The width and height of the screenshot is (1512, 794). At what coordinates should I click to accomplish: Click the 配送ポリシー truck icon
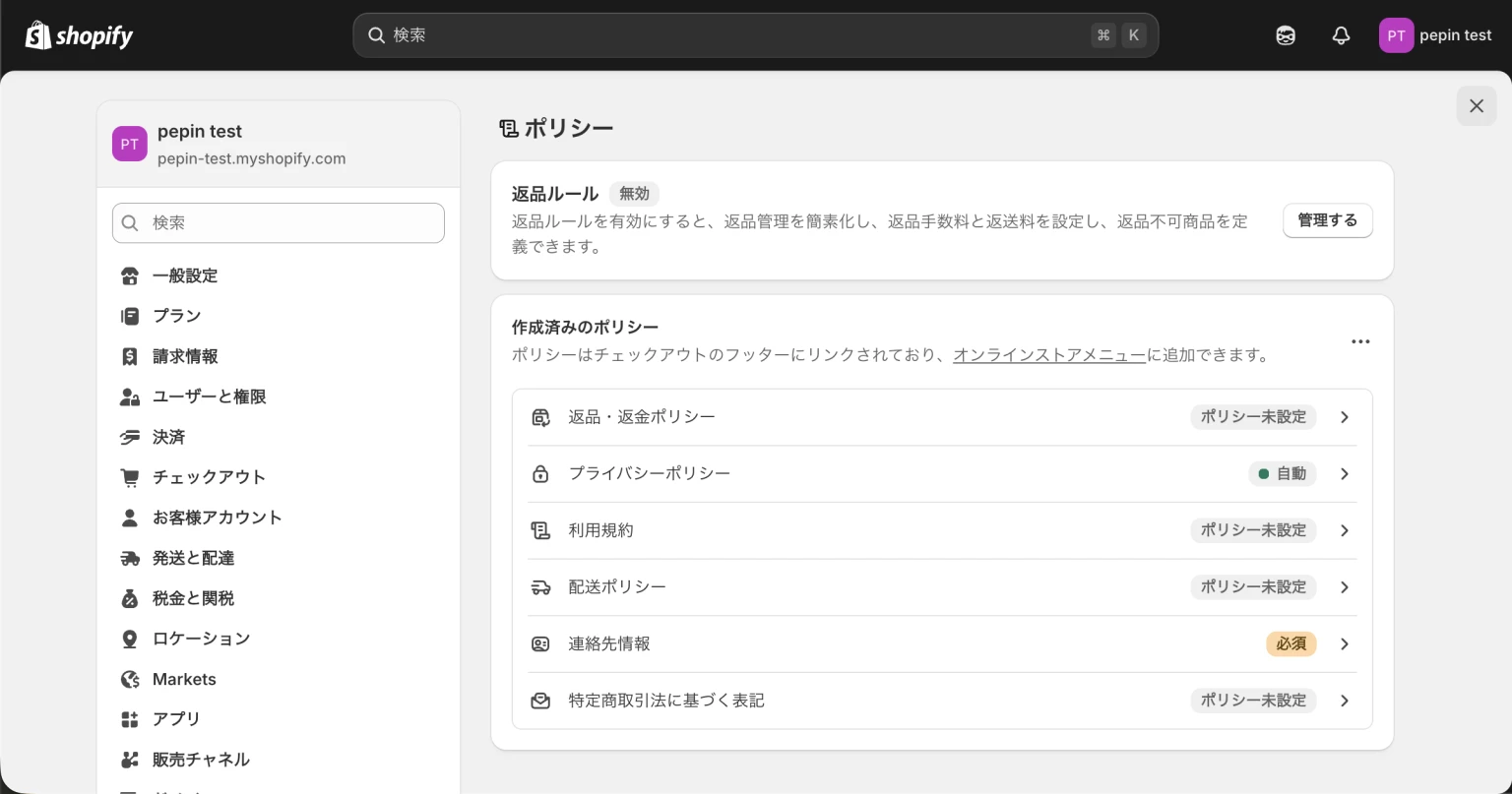(x=540, y=586)
